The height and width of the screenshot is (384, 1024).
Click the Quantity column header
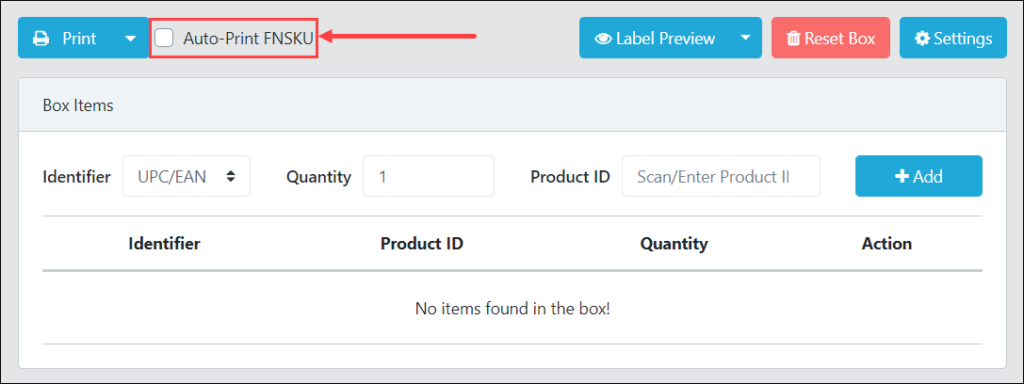(674, 244)
